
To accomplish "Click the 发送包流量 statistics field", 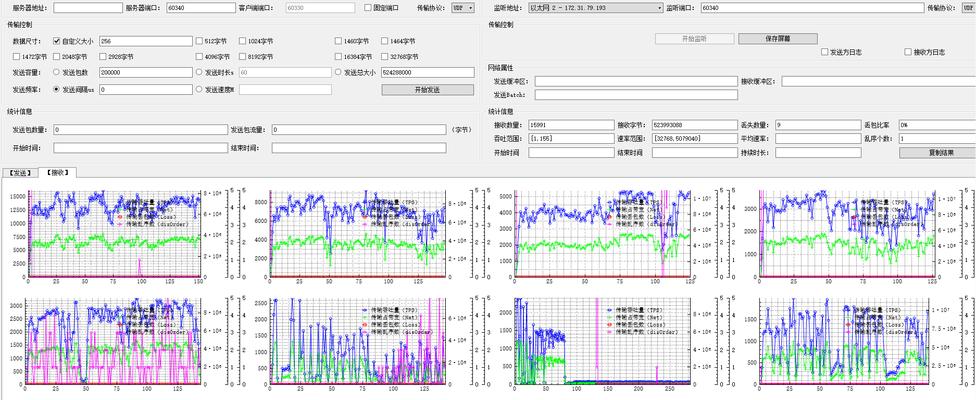I will point(359,129).
